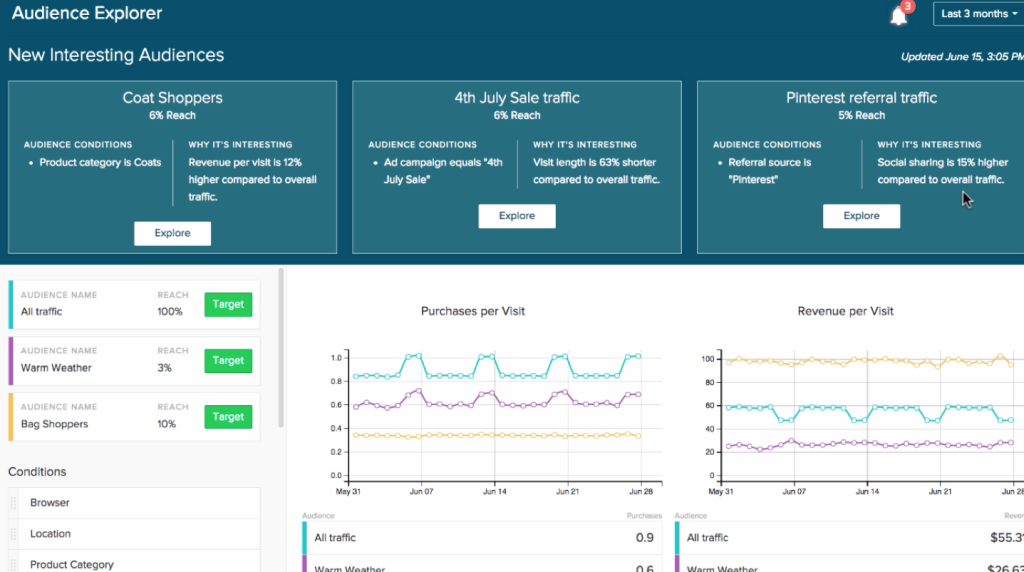Image resolution: width=1024 pixels, height=572 pixels.
Task: Click the drag handle beside Product Category
Action: pyautogui.click(x=14, y=564)
